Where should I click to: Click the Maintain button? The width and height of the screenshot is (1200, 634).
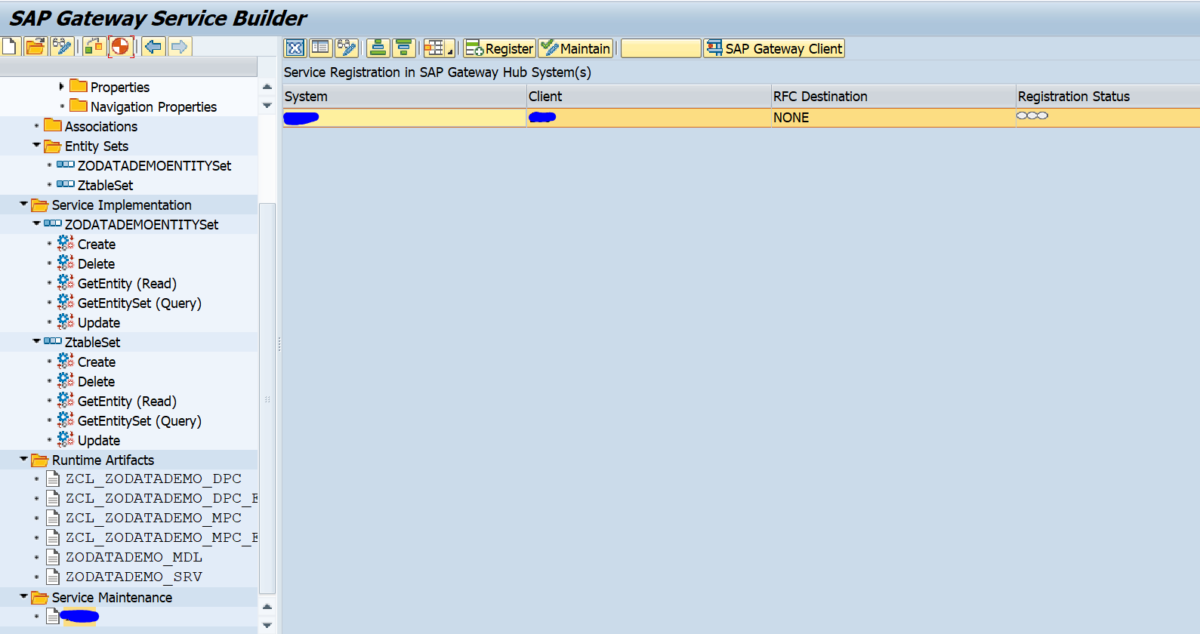point(576,47)
